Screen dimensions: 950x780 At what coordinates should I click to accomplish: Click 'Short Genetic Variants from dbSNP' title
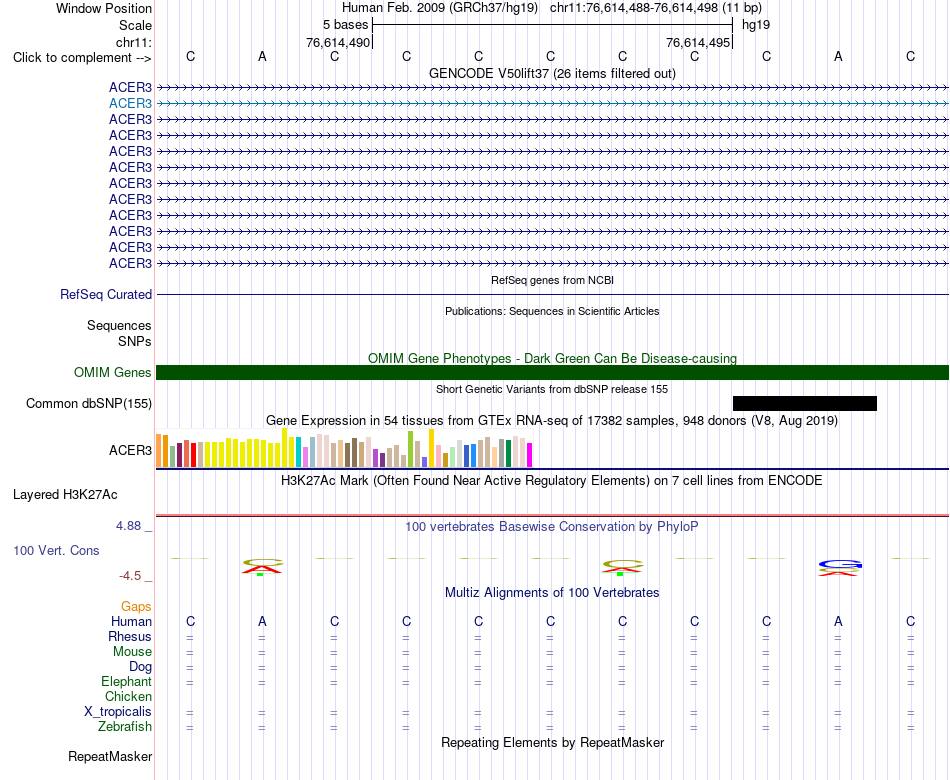pyautogui.click(x=552, y=389)
